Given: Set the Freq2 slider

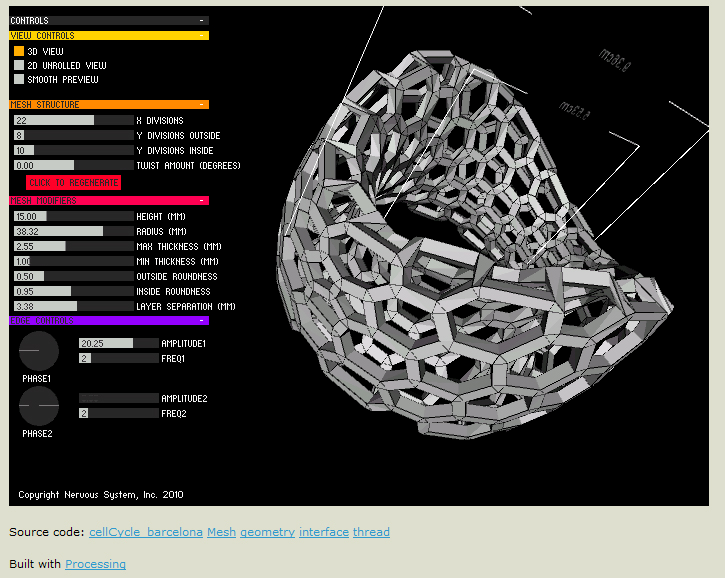Looking at the screenshot, I should [119, 413].
